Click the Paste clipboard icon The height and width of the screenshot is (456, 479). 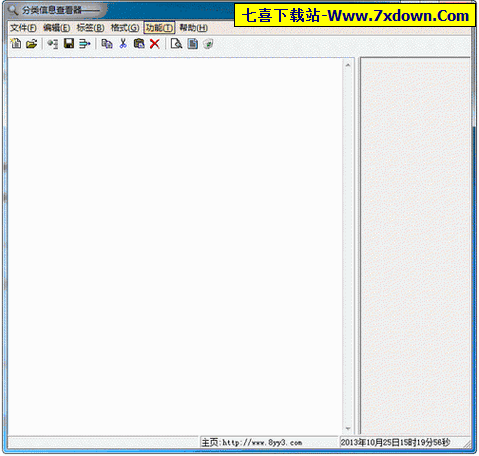coord(139,44)
